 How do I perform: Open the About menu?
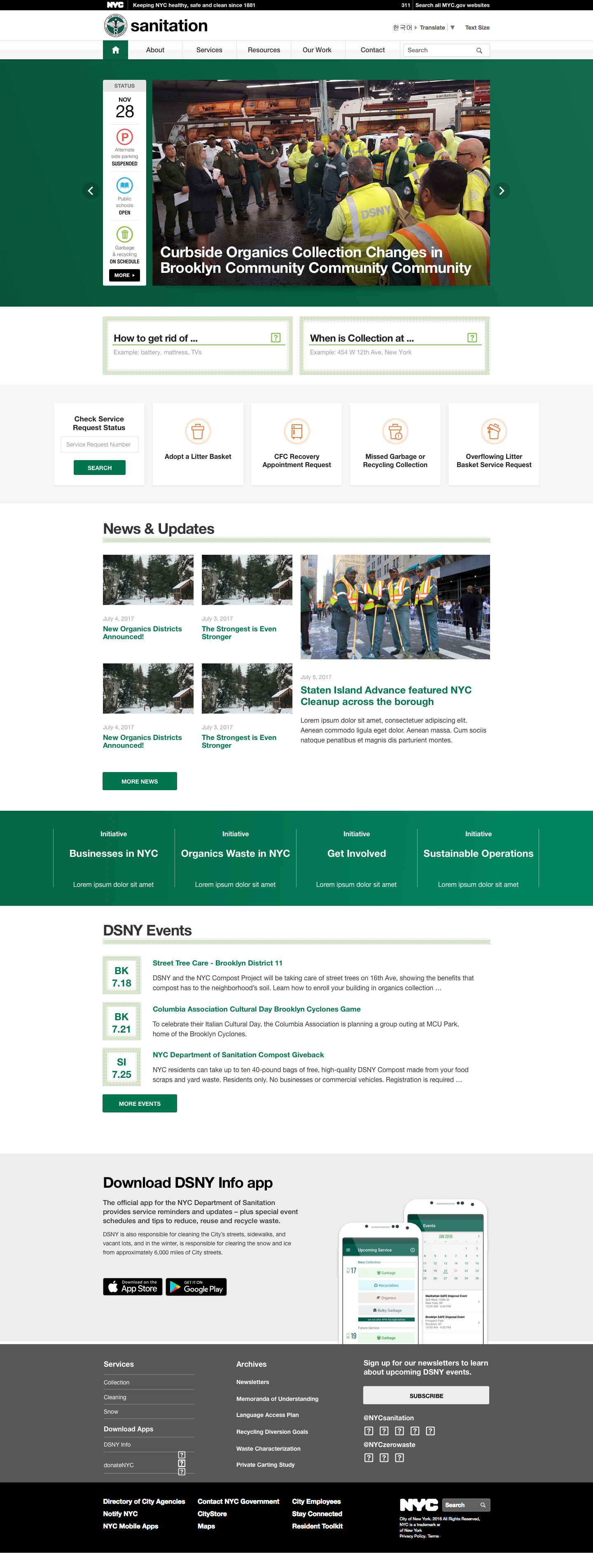[155, 50]
